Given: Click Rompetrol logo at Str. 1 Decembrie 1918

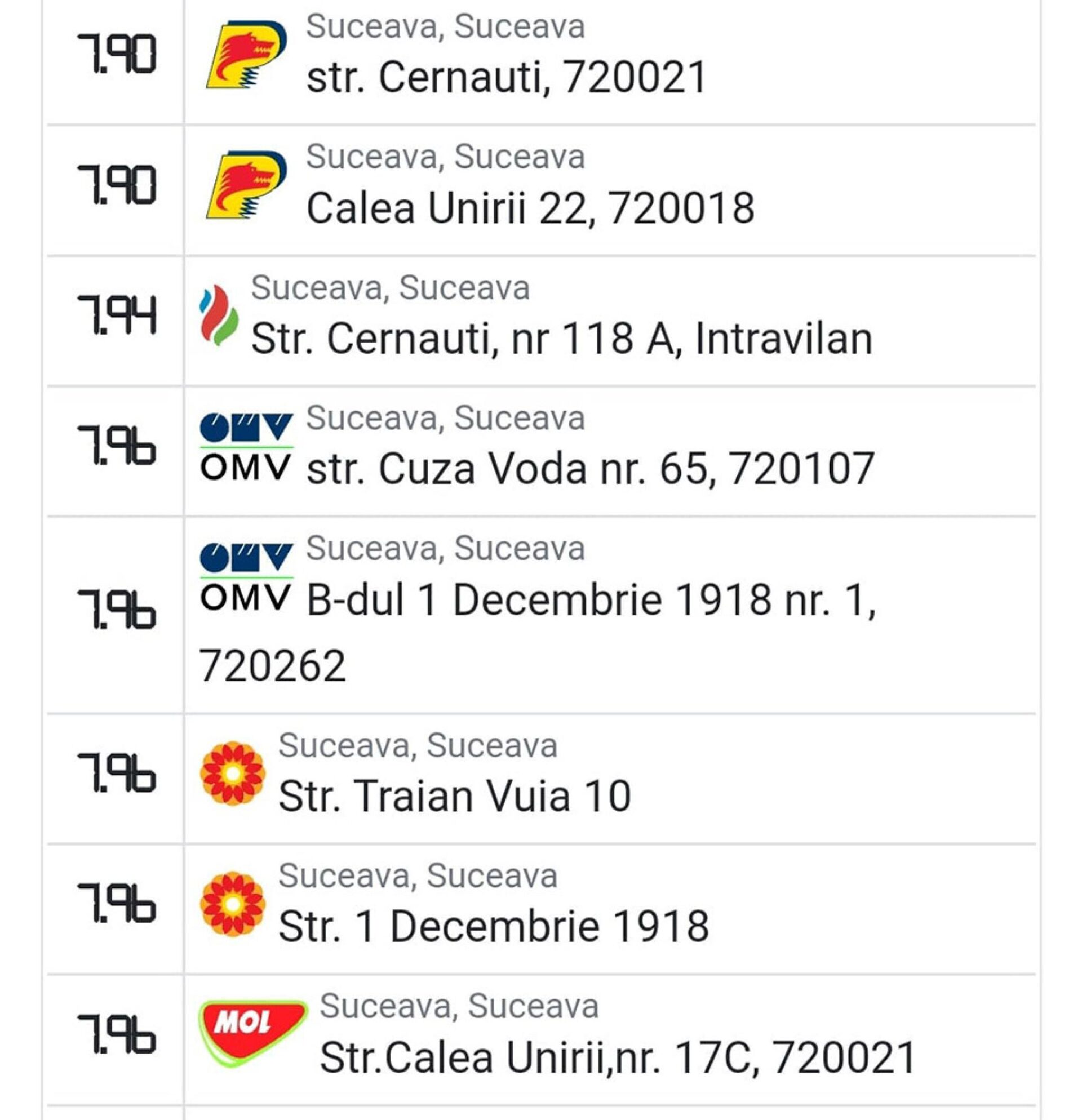Looking at the screenshot, I should coord(233,904).
